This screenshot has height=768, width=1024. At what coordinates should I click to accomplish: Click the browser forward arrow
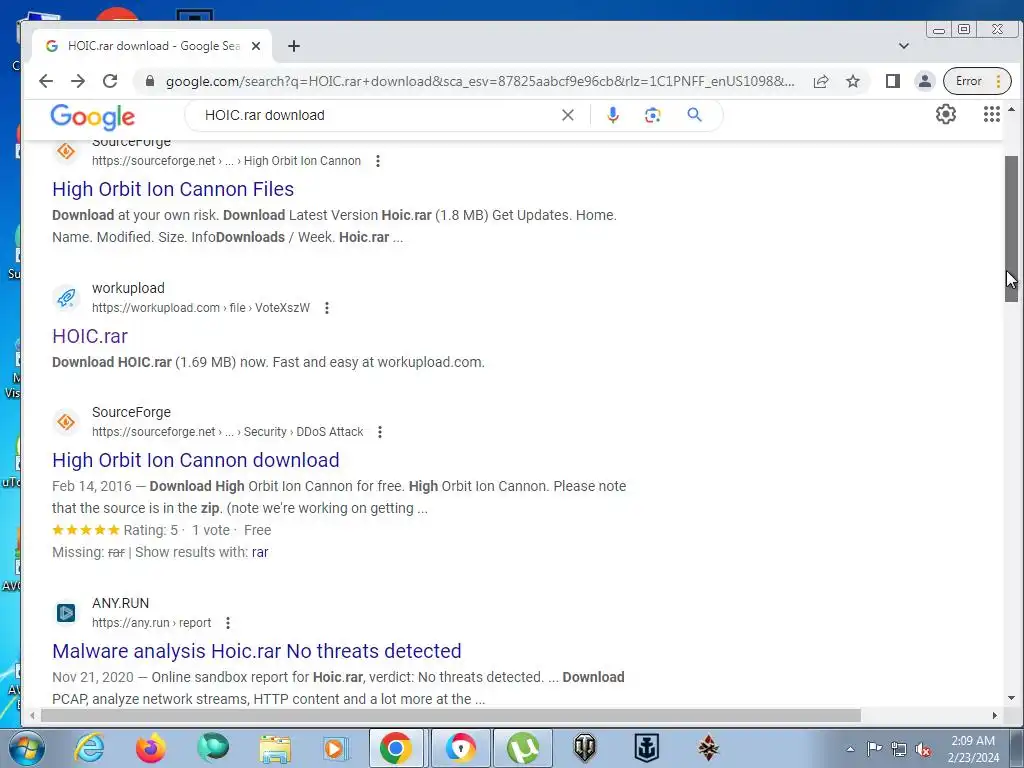point(78,81)
